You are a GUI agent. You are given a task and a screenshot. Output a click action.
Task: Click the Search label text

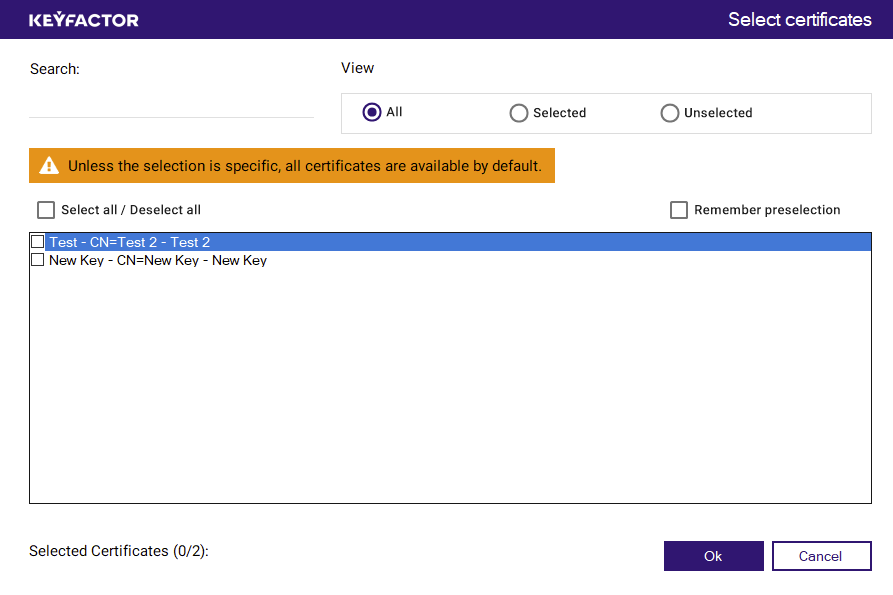point(54,69)
